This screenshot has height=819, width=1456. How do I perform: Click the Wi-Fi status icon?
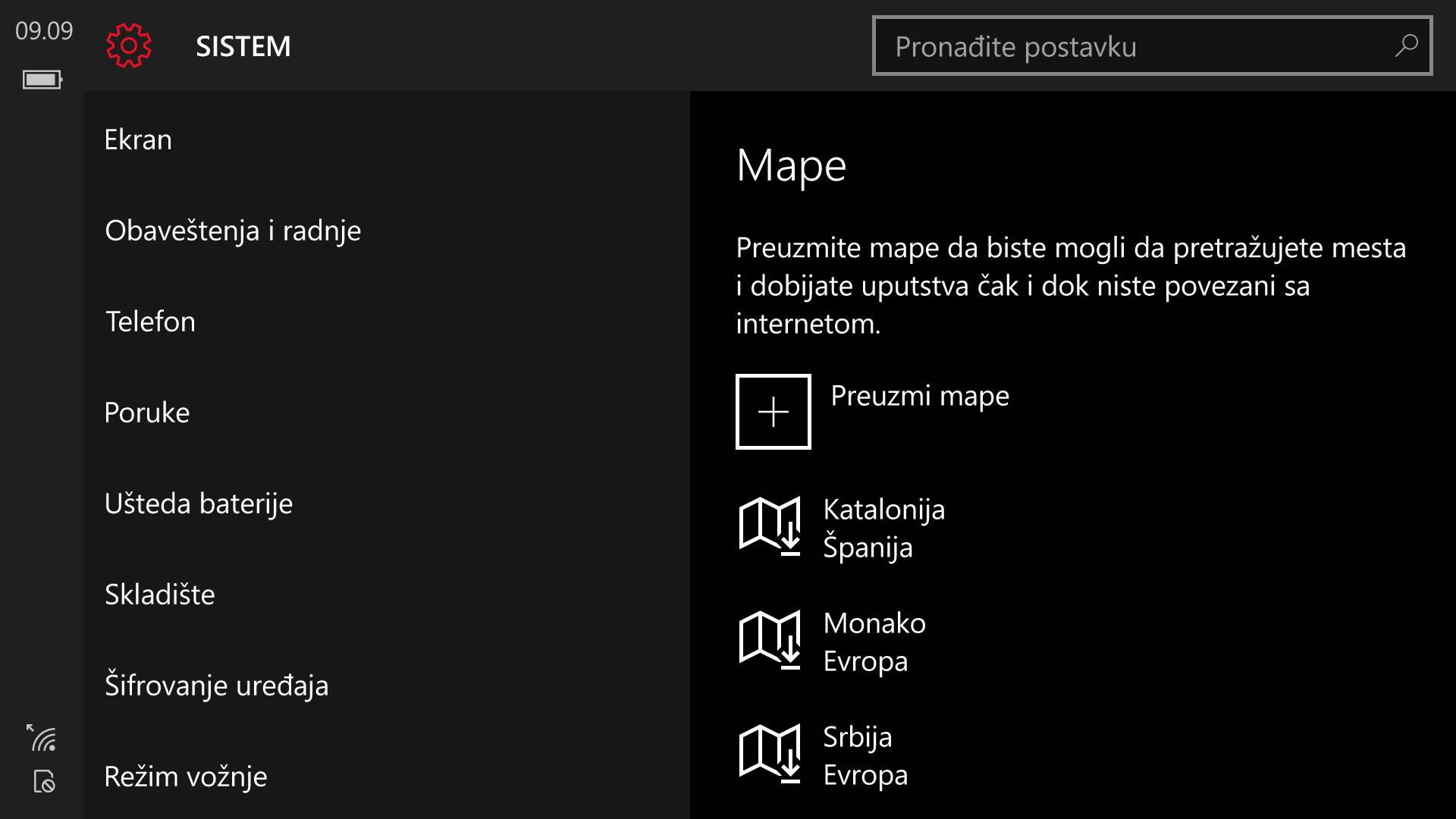[41, 736]
